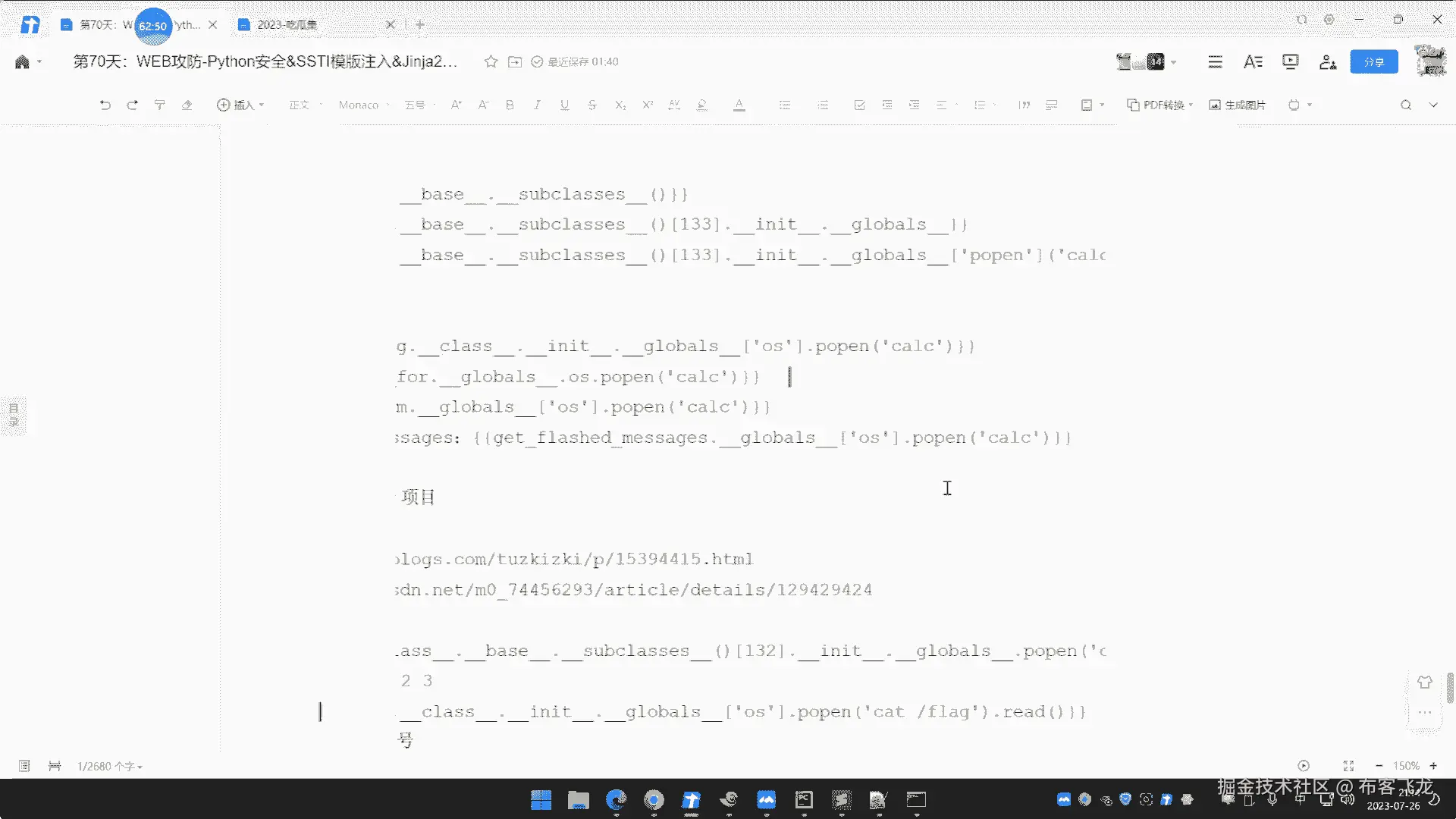
Task: Switch to the 2023-吃瓜集 tab
Action: pyautogui.click(x=287, y=25)
